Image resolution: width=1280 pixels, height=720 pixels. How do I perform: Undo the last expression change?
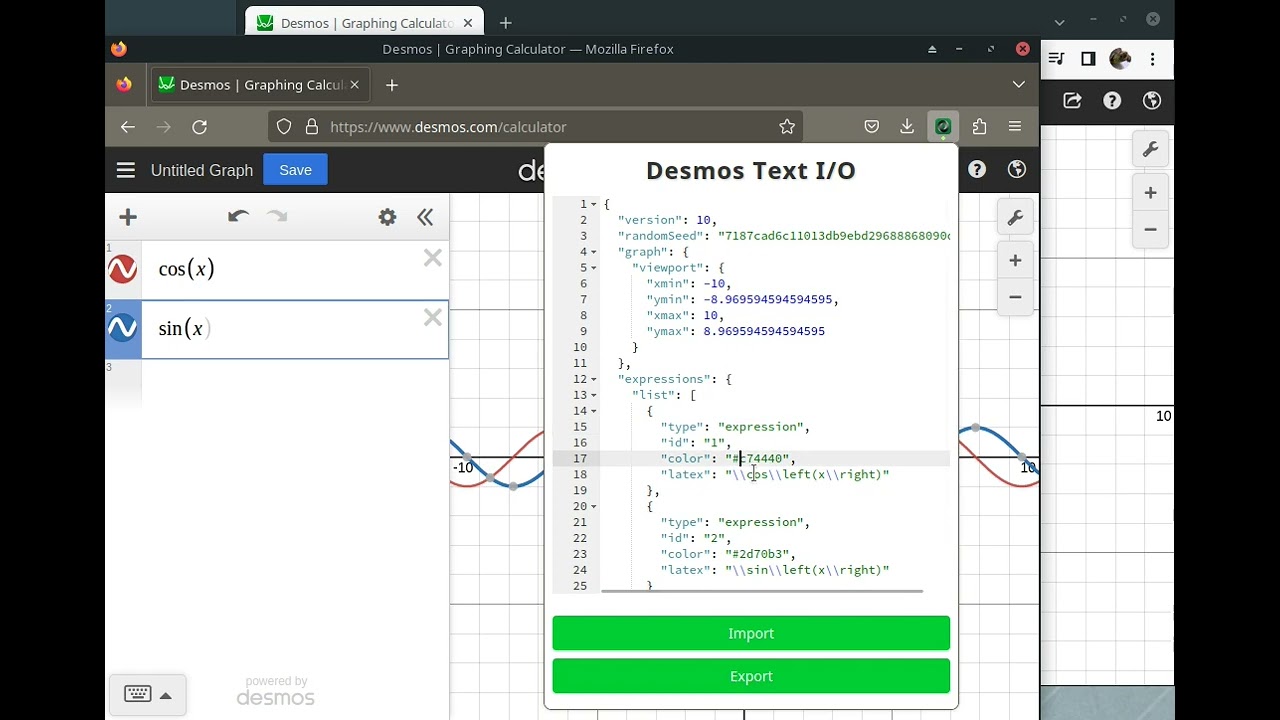(238, 217)
